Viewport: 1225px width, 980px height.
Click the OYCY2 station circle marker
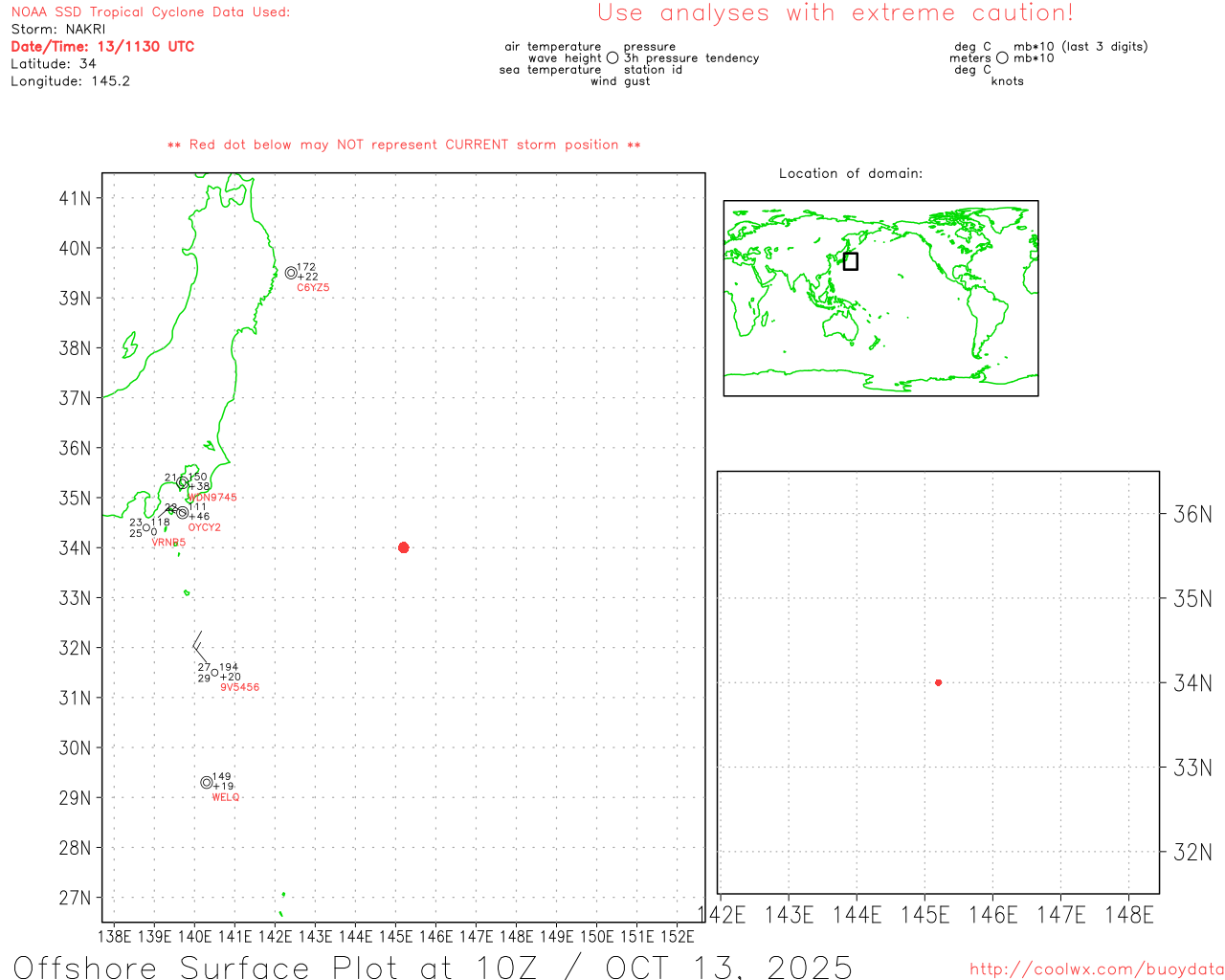pyautogui.click(x=183, y=513)
